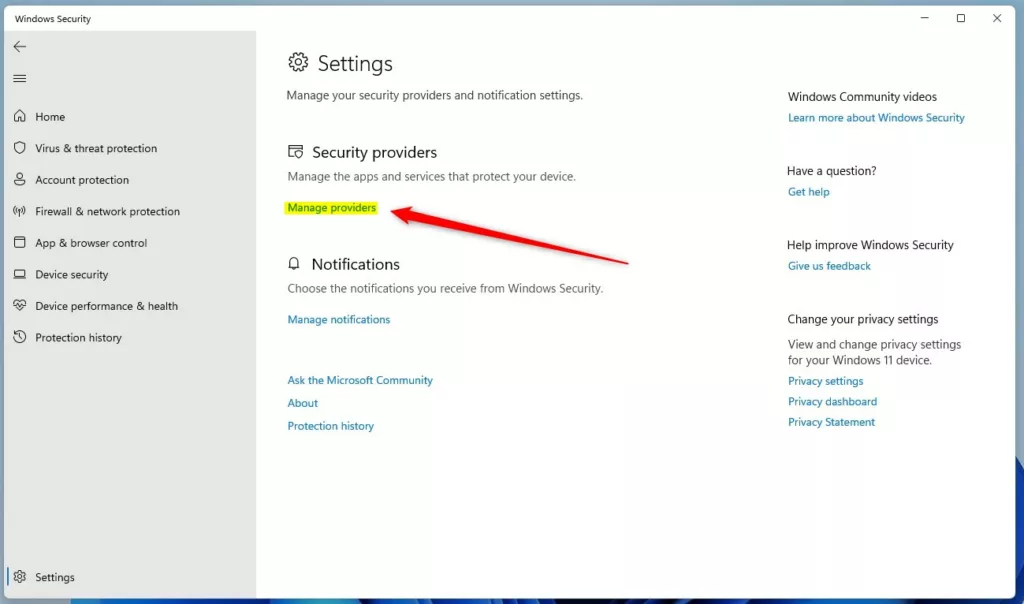Viewport: 1024px width, 604px height.
Task: Click the Protection history clock icon
Action: point(20,338)
